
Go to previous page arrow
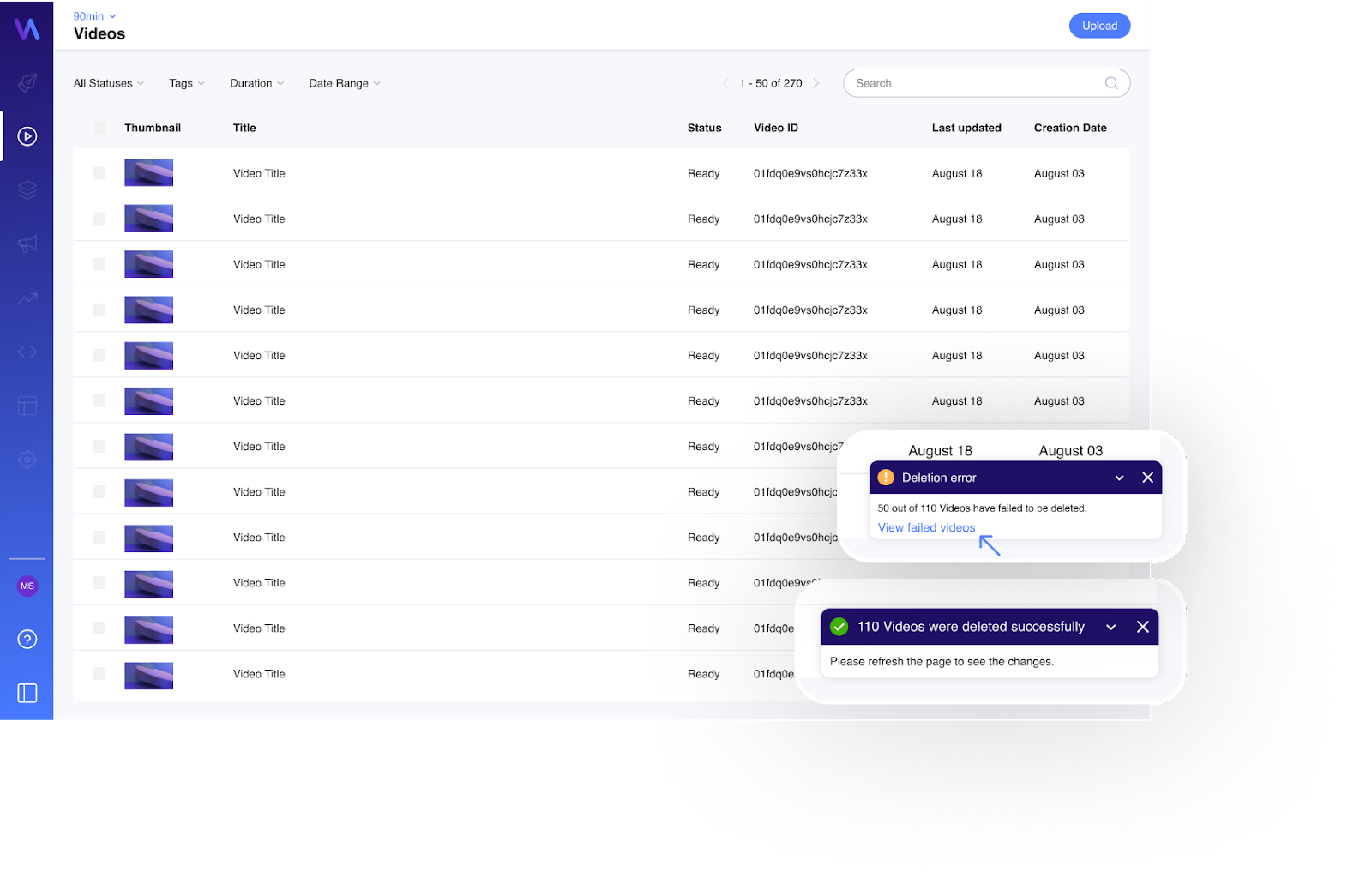(x=726, y=83)
